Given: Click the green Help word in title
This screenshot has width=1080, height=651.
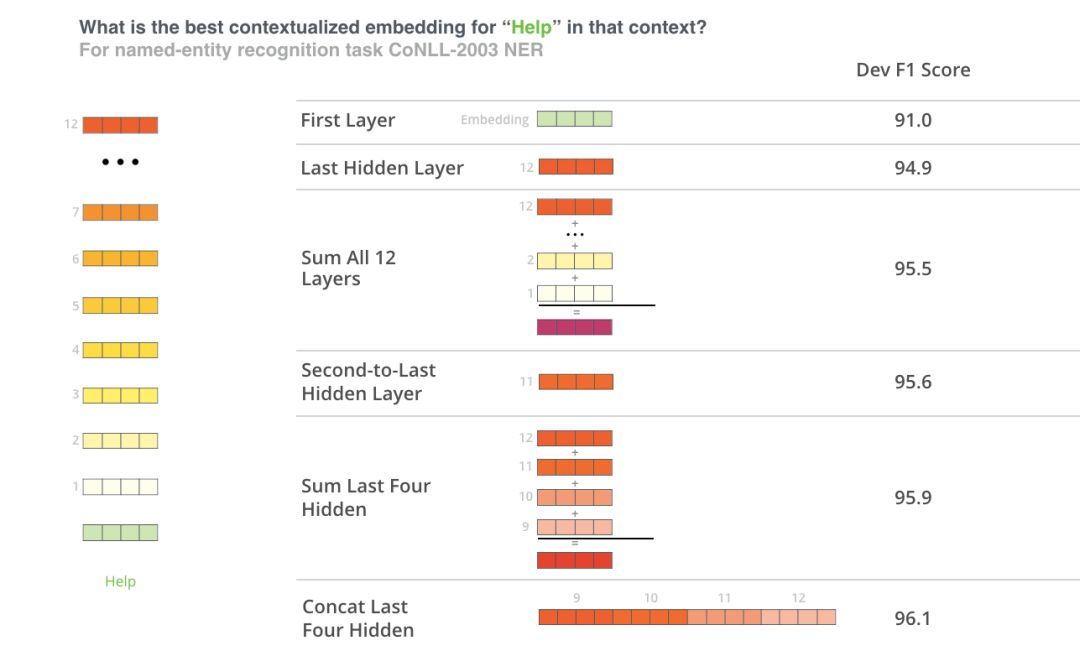Looking at the screenshot, I should click(531, 28).
